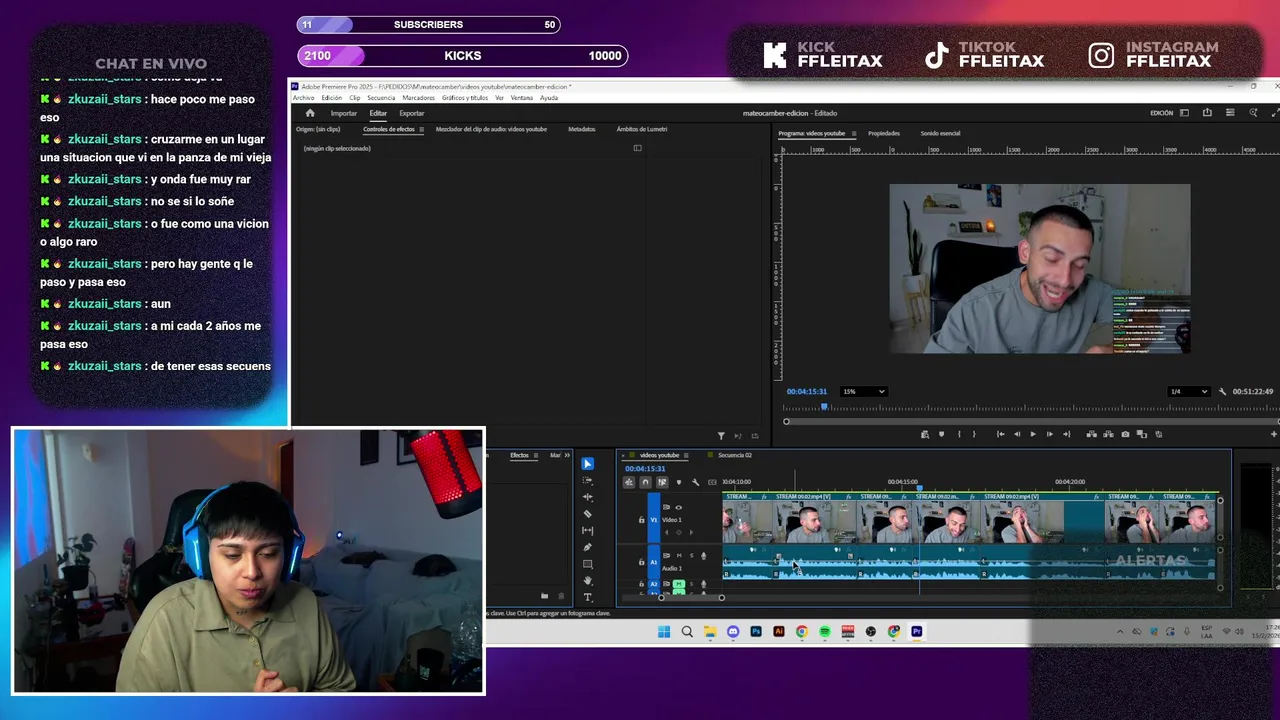Open videos youtube timeline panel menu

tap(687, 455)
